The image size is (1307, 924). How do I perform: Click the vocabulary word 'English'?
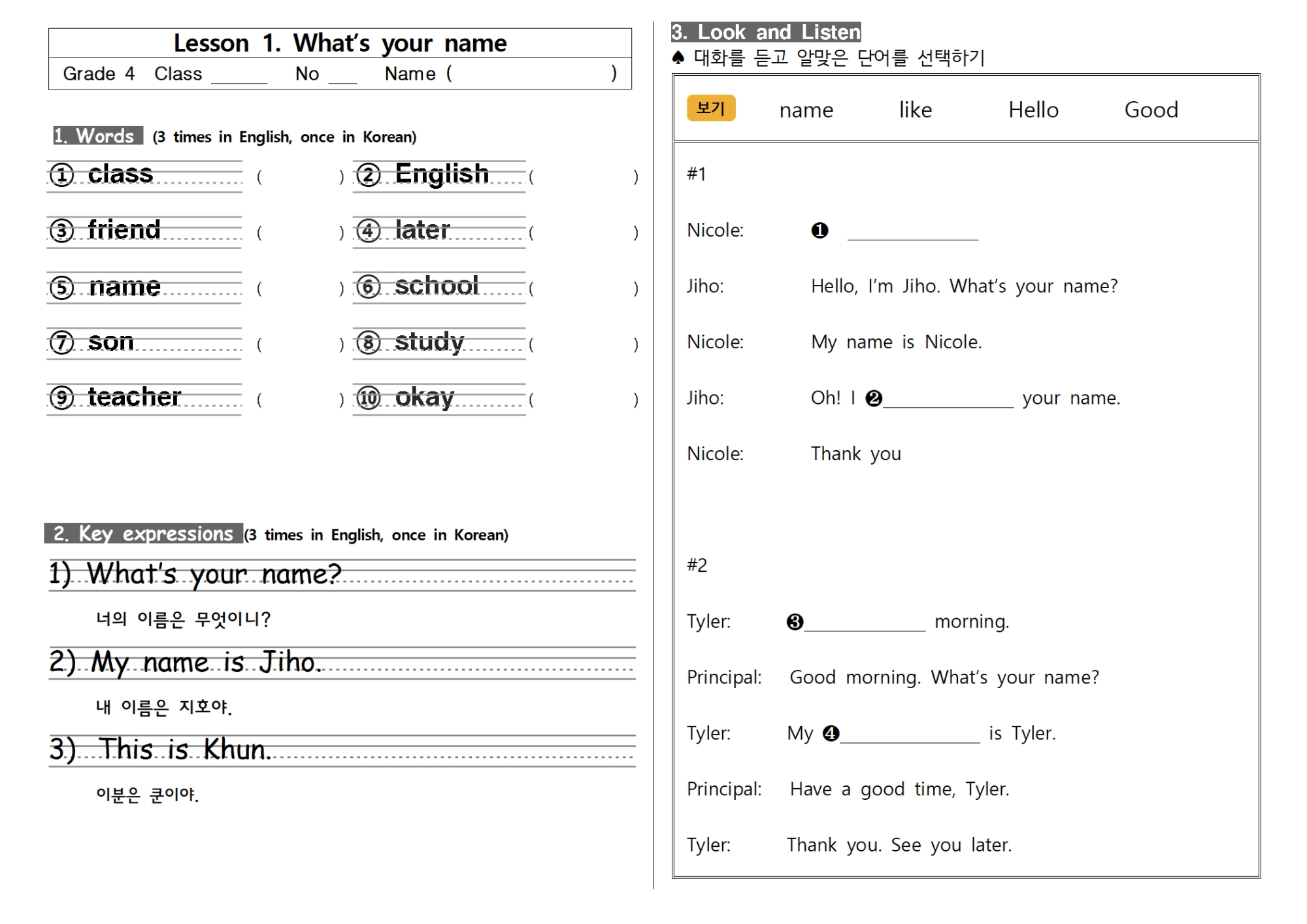(442, 174)
